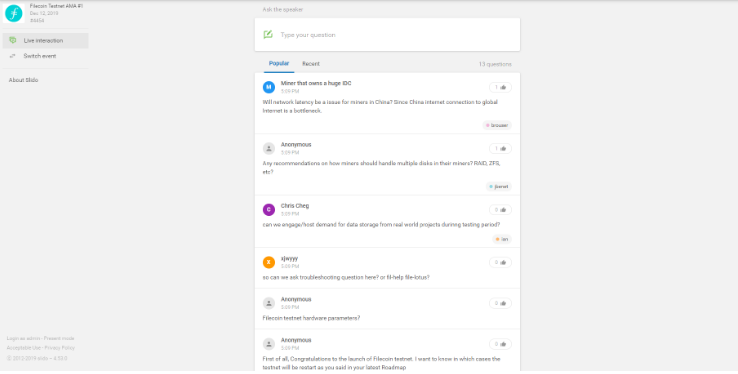Click the Switch event arrows icon
738x374 pixels.
(13, 56)
